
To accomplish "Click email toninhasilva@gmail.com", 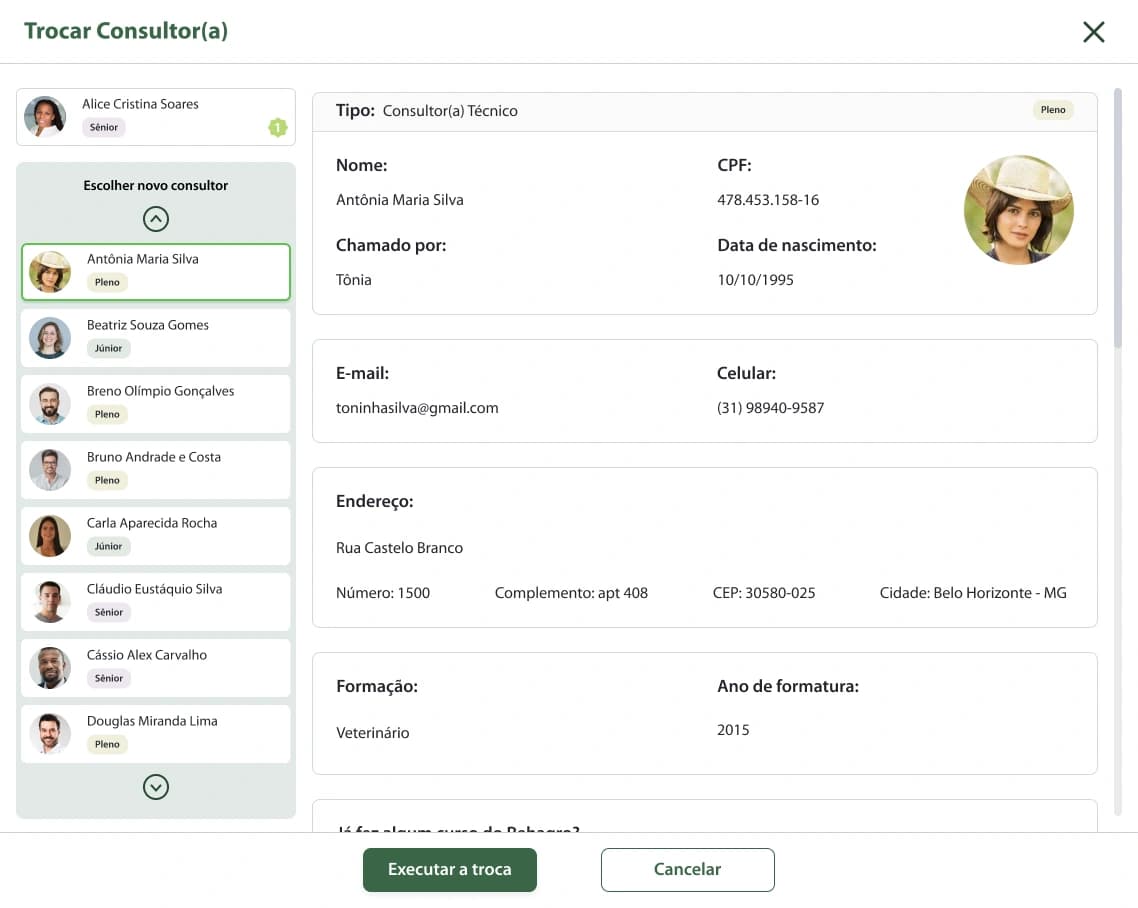I will pyautogui.click(x=417, y=408).
